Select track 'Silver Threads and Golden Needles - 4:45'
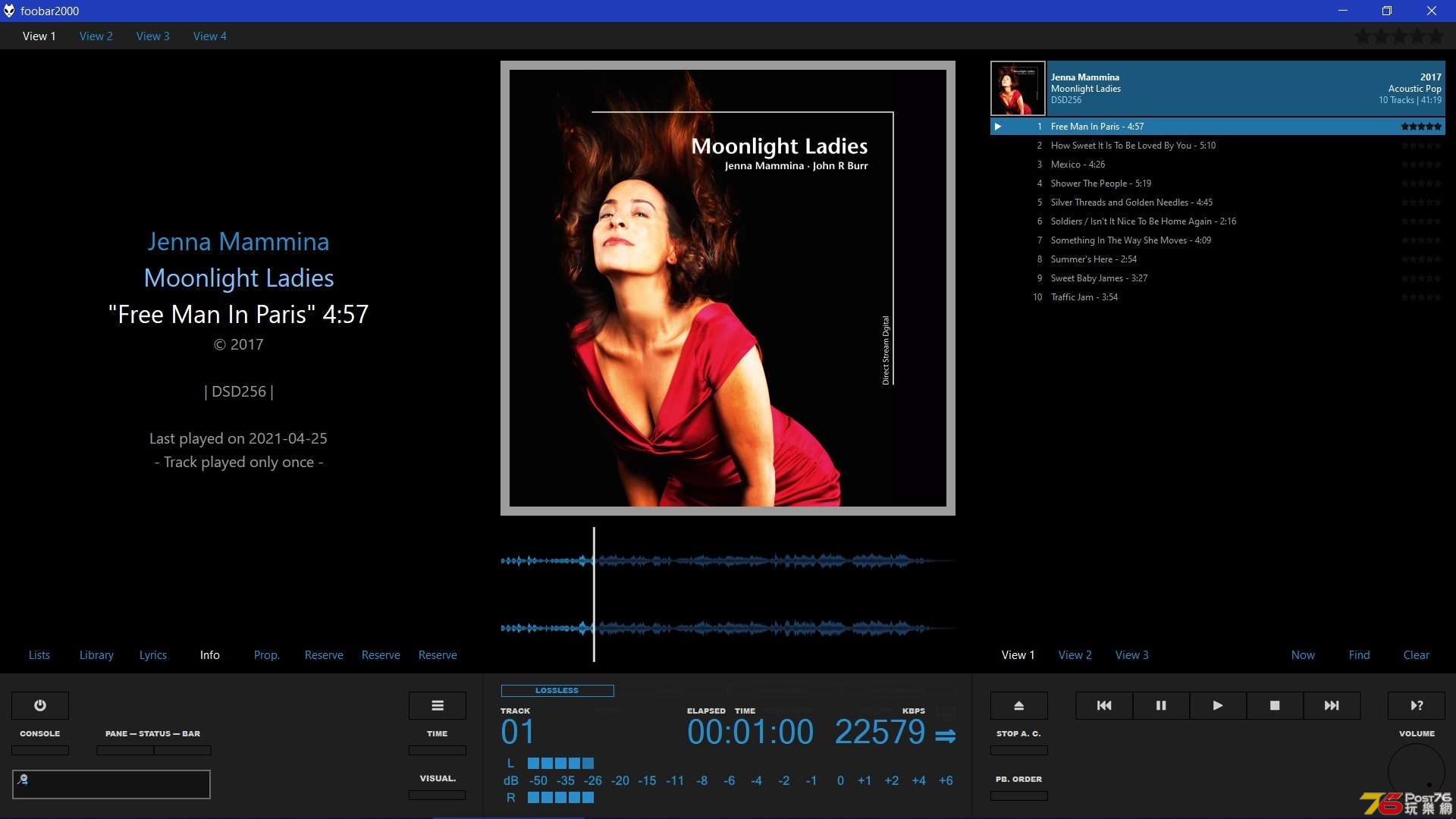The width and height of the screenshot is (1456, 819). pyautogui.click(x=1218, y=202)
